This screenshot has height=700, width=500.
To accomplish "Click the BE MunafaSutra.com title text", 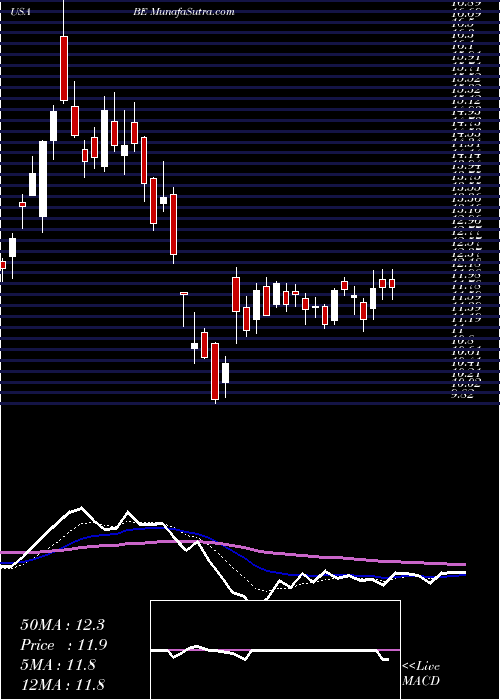I will (183, 12).
